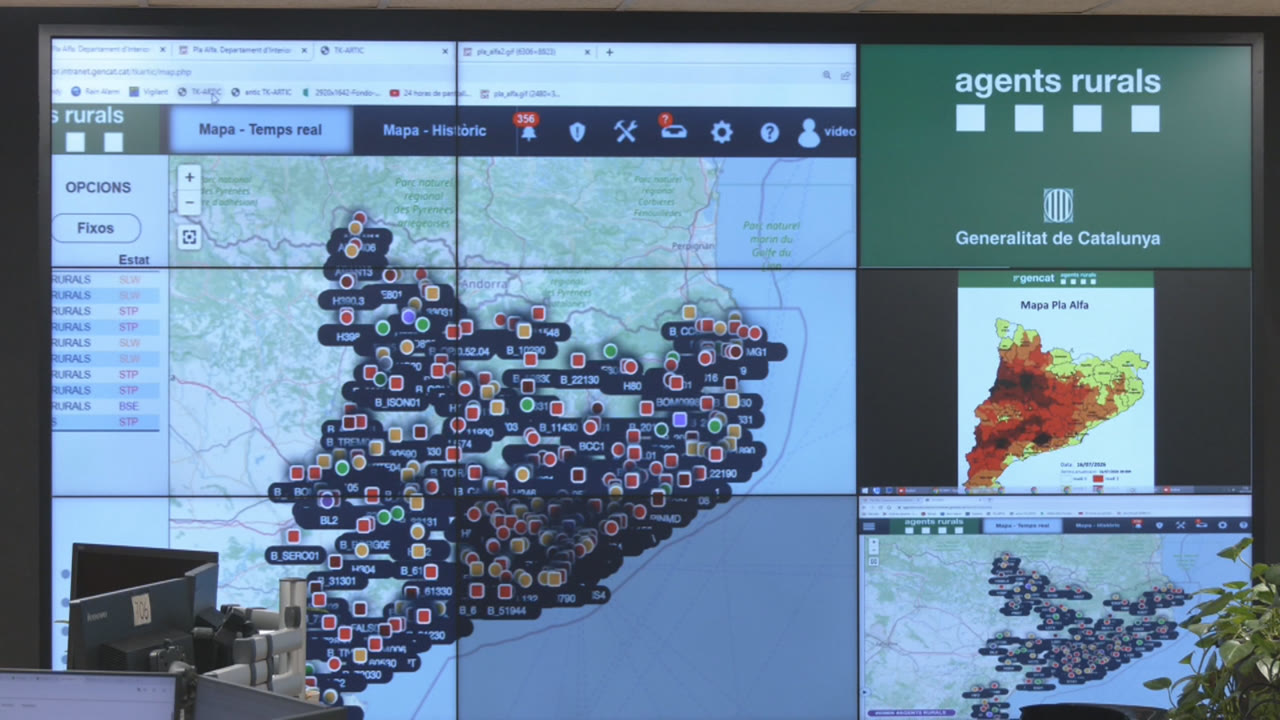Click the B_51944 map marker label

tap(508, 610)
